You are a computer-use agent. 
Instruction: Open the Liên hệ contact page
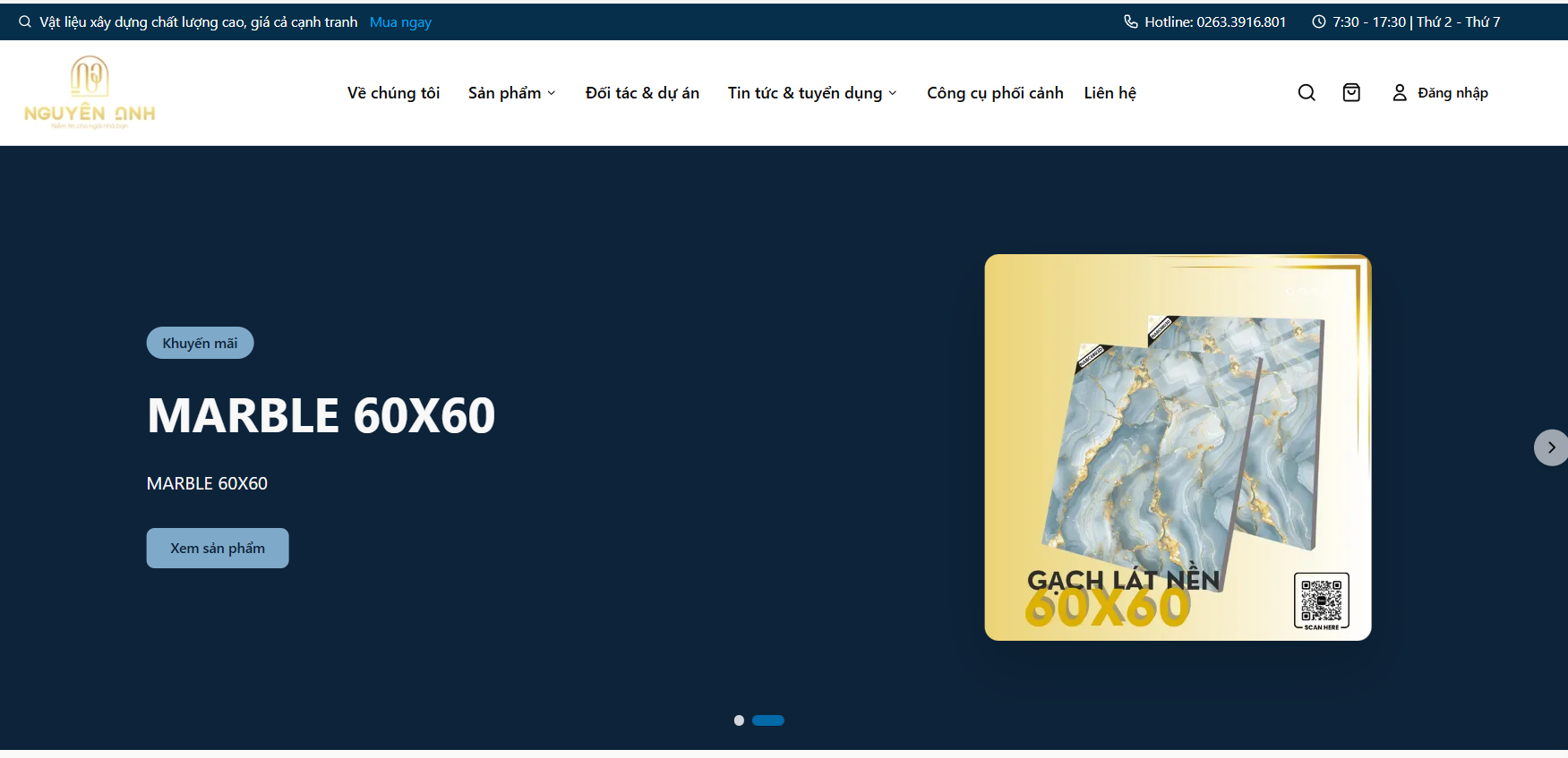click(1110, 93)
